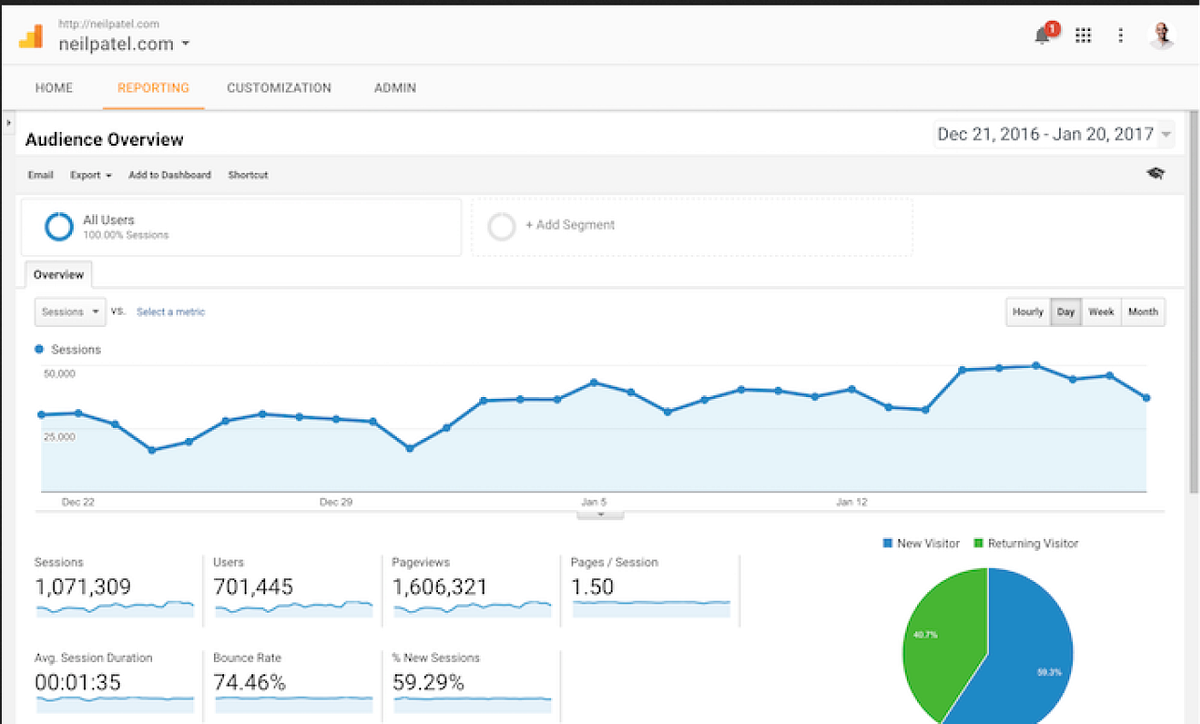Open the Export dropdown

pyautogui.click(x=89, y=175)
